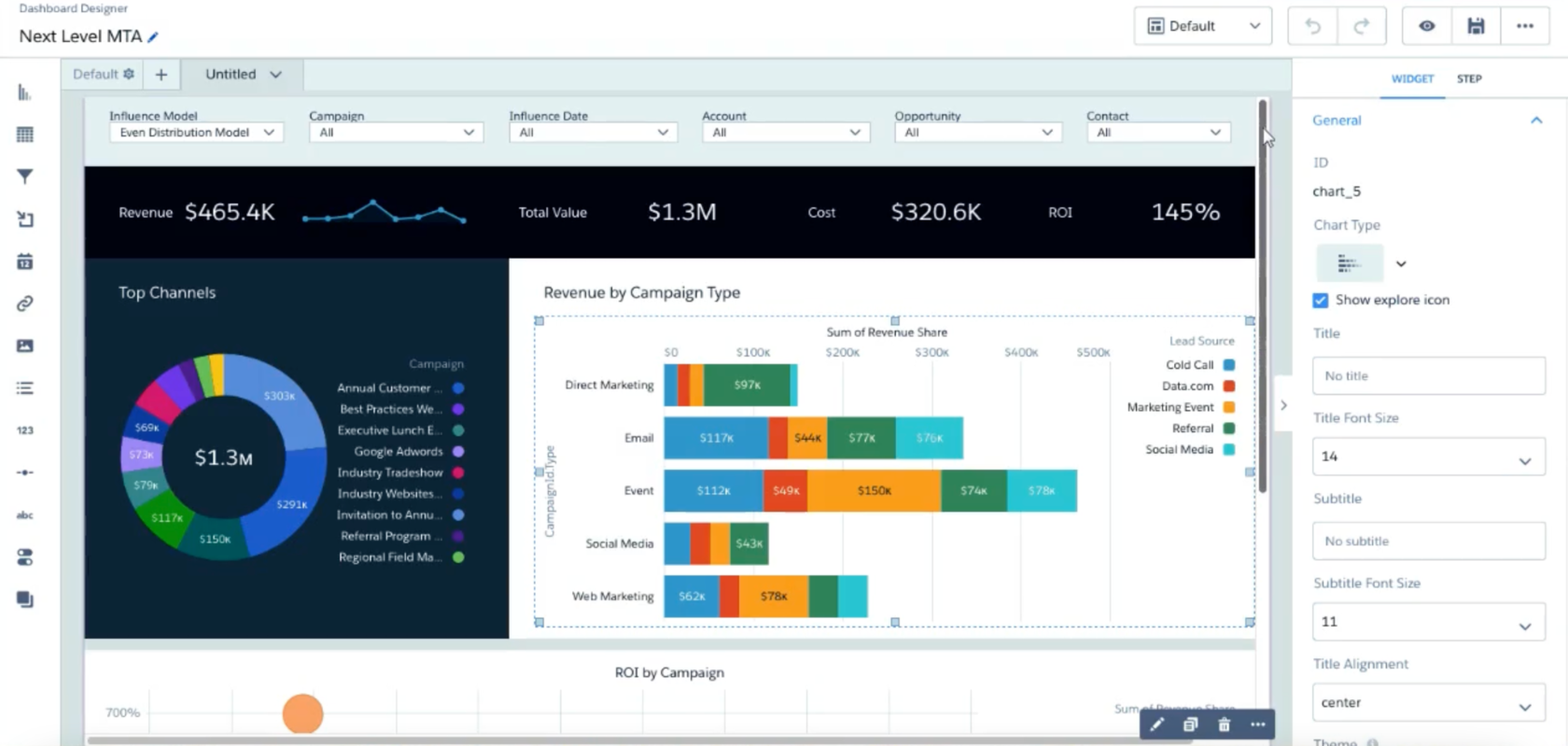Click the chart widget icon in left sidebar
The width and height of the screenshot is (1568, 746).
click(24, 92)
